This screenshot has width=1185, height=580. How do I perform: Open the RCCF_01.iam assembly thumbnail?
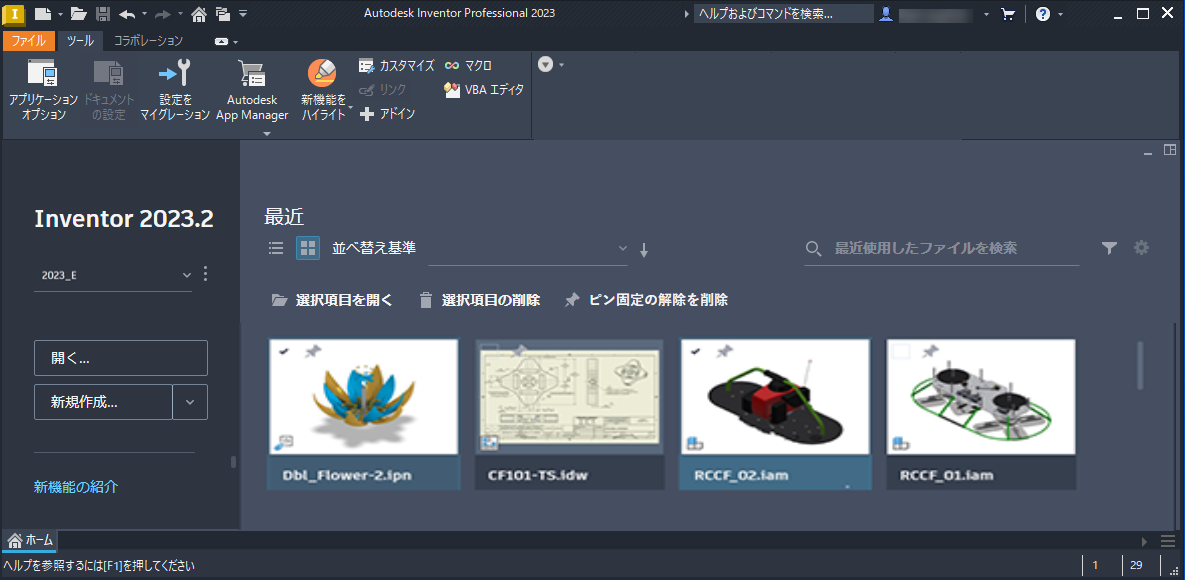coord(981,397)
